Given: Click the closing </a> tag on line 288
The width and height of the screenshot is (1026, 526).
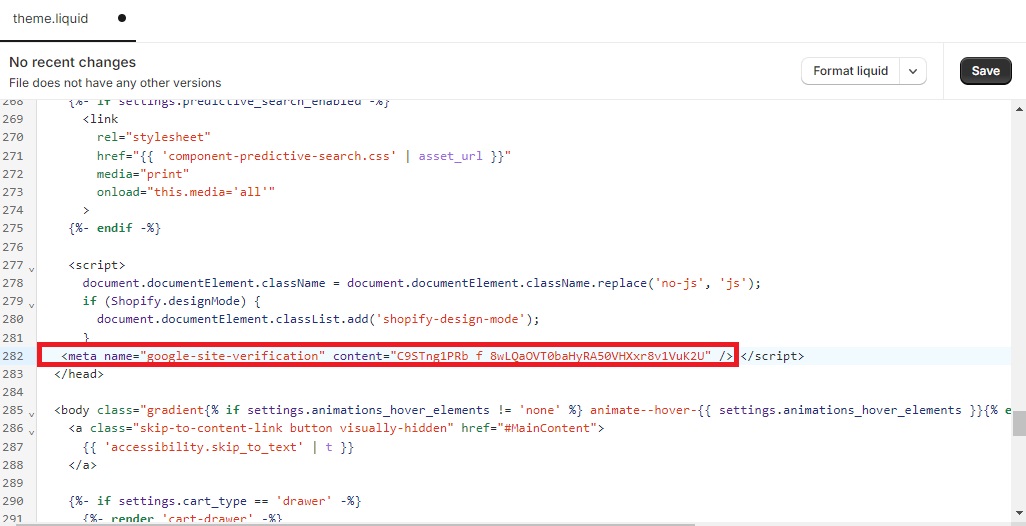Looking at the screenshot, I should 82,465.
